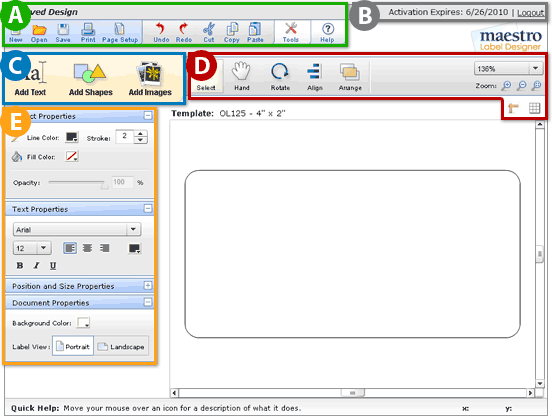
Task: Save the current label design
Action: pyautogui.click(x=63, y=33)
